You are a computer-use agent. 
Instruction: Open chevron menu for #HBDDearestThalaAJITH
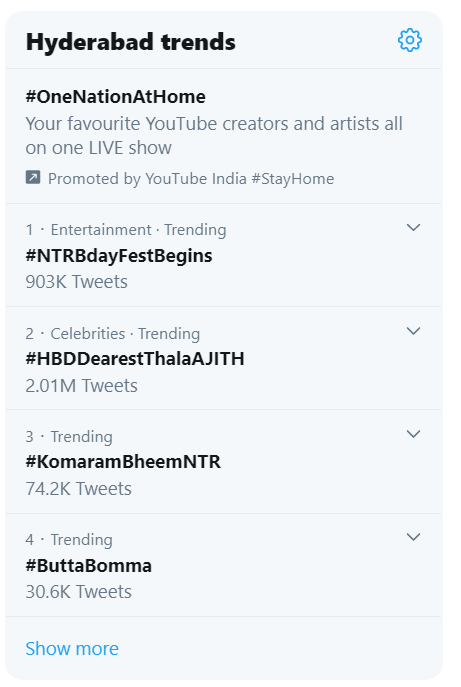(413, 331)
